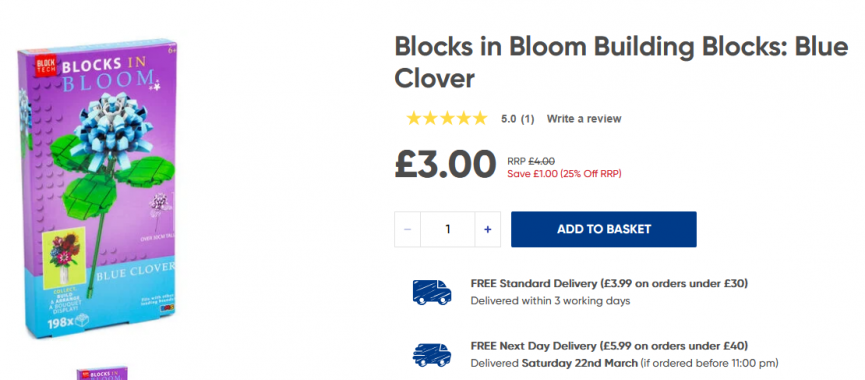Click the struck-through RRP £4.00 price
This screenshot has height=380, width=865.
point(531,162)
